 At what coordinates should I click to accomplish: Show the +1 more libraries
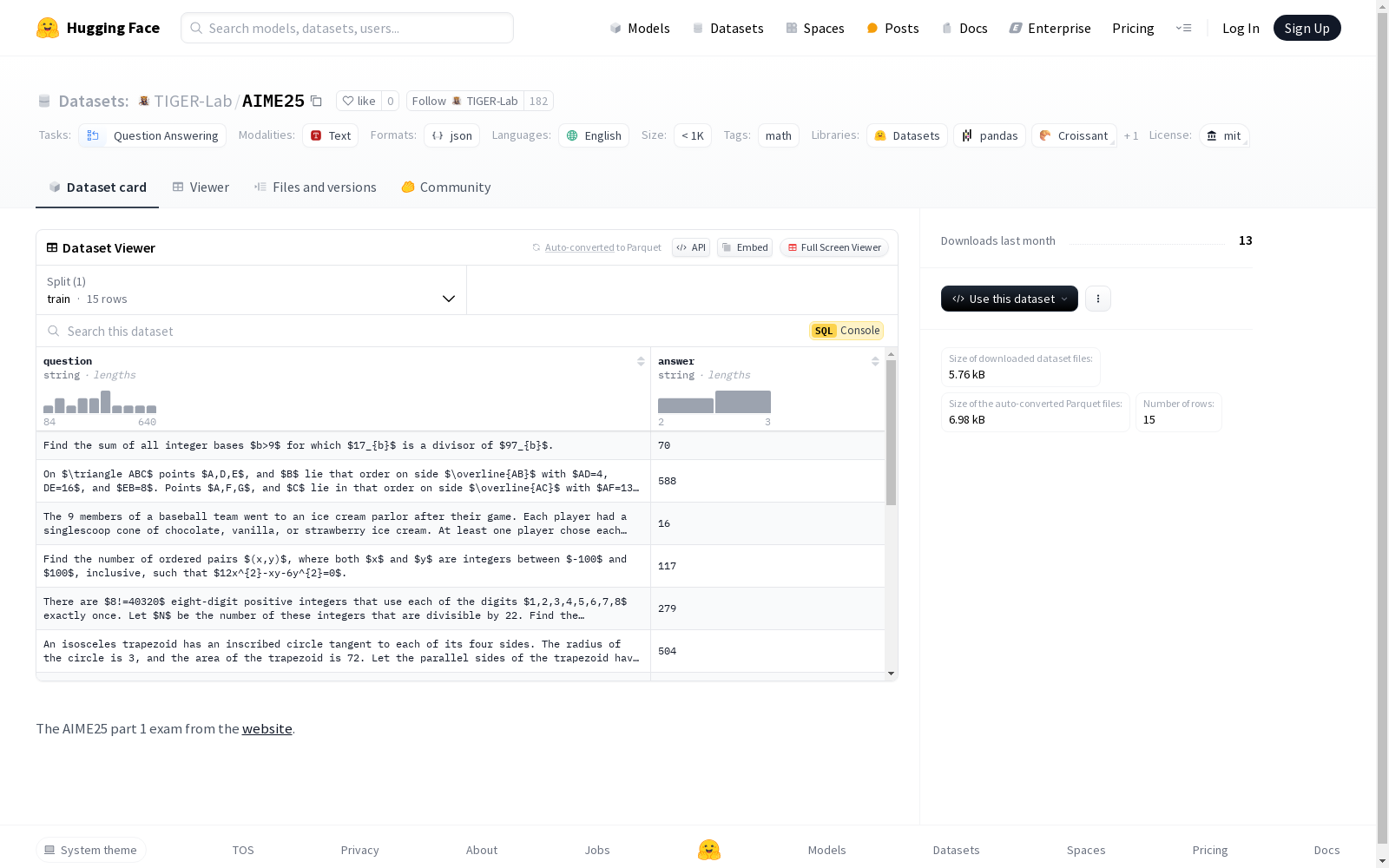tap(1131, 135)
